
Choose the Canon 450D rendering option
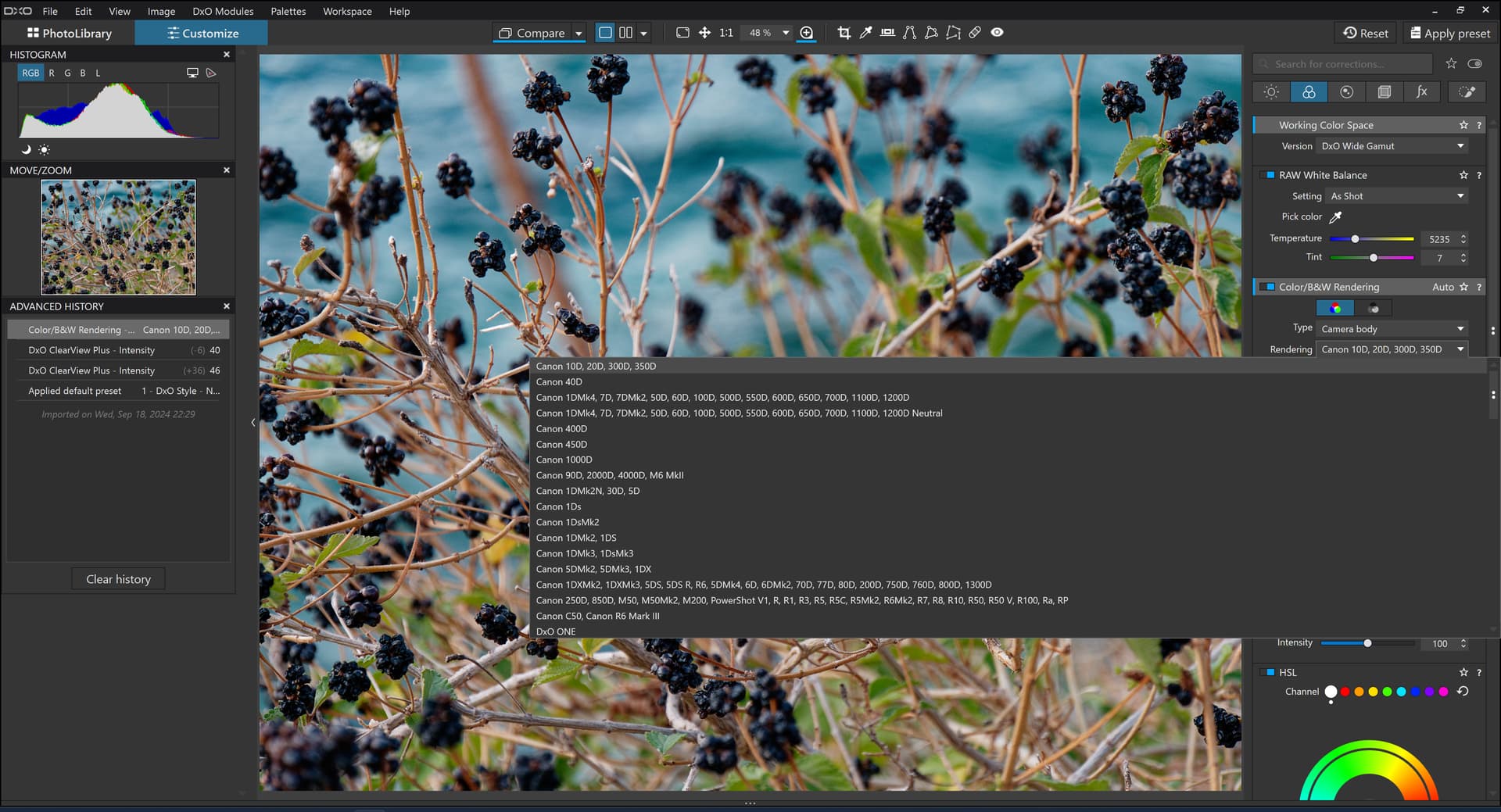(561, 444)
